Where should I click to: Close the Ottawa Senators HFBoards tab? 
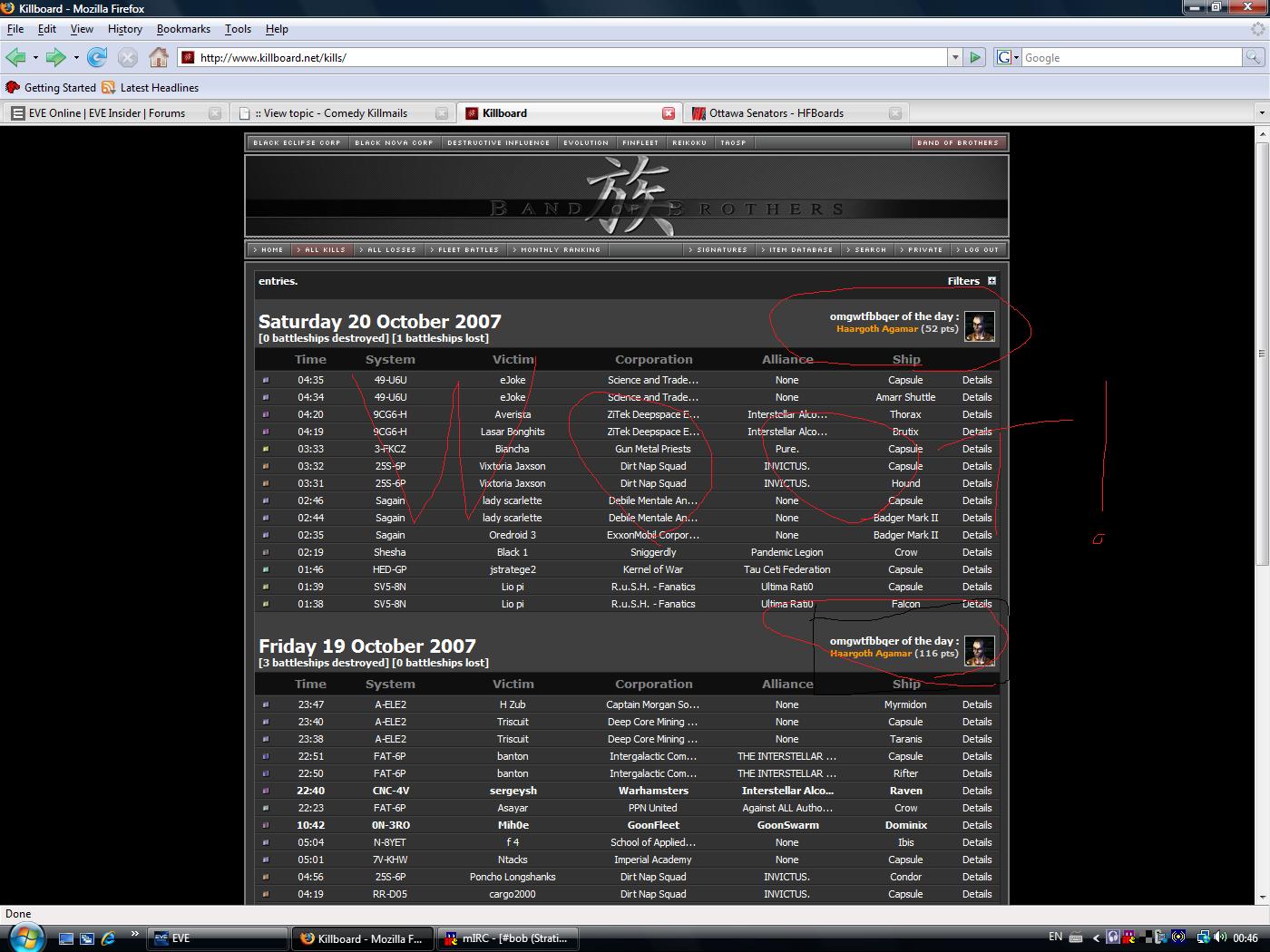(895, 113)
